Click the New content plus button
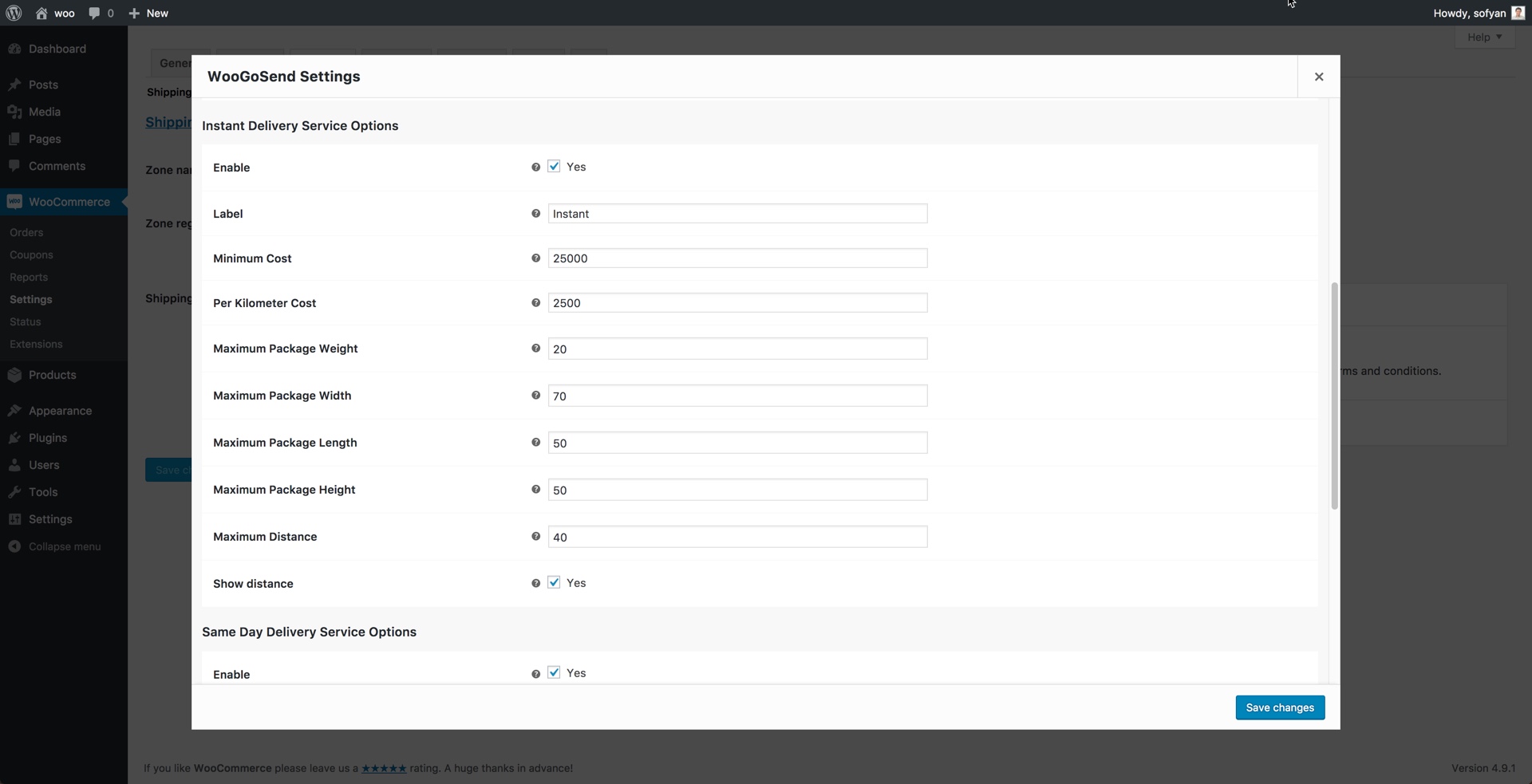The height and width of the screenshot is (784, 1532). pyautogui.click(x=148, y=13)
